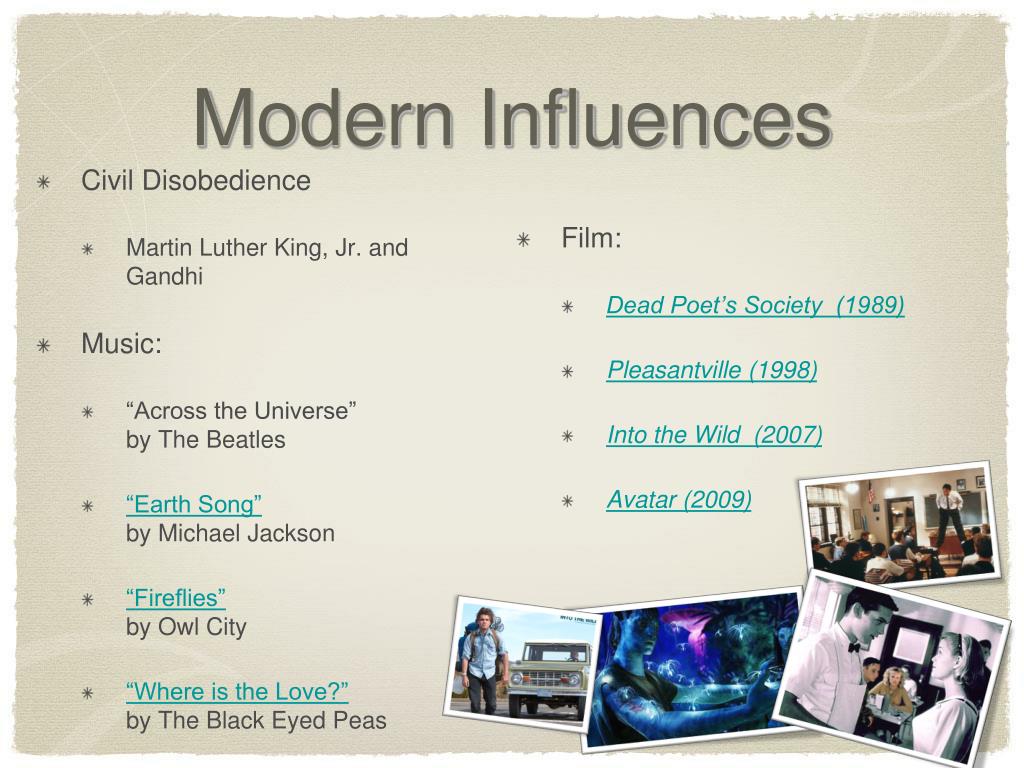
Task: Click the "Music:" heading
Action: 121,343
